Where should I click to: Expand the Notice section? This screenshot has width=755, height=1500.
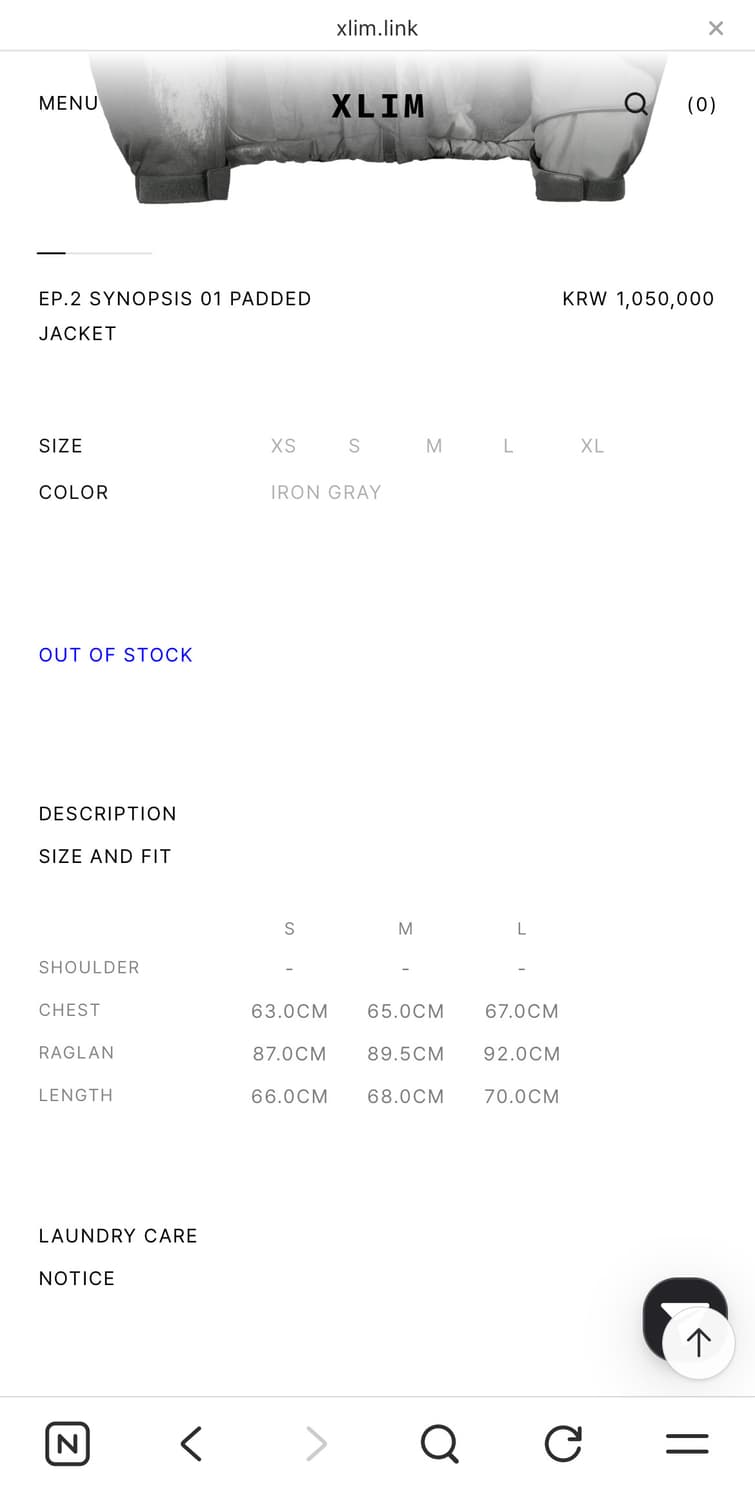click(77, 1278)
